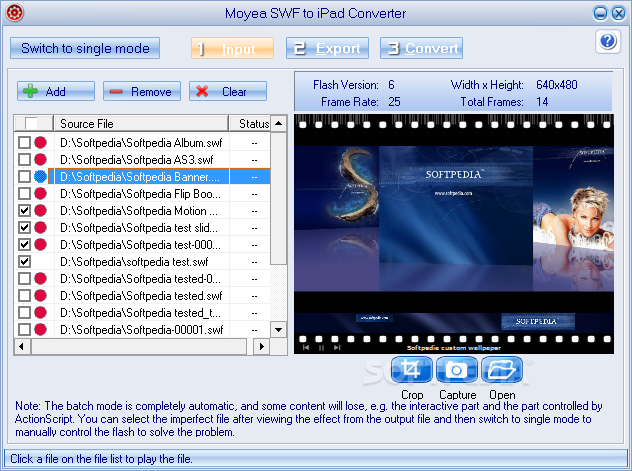Click the Status column header
Image resolution: width=632 pixels, height=471 pixels.
tap(250, 123)
